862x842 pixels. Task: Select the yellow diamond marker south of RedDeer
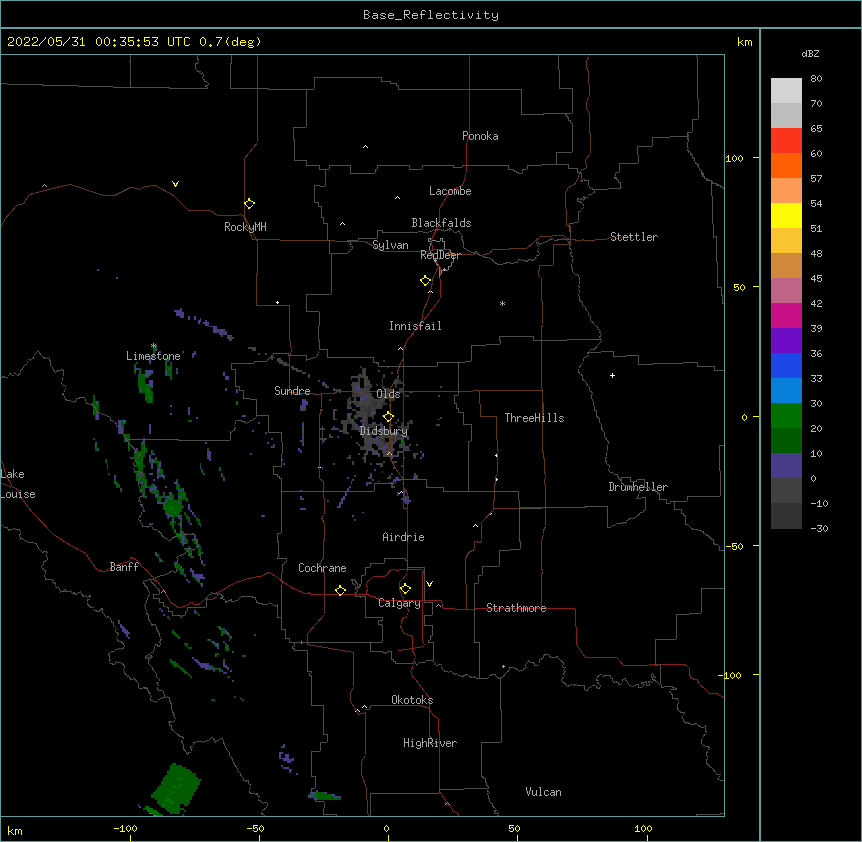coord(426,281)
